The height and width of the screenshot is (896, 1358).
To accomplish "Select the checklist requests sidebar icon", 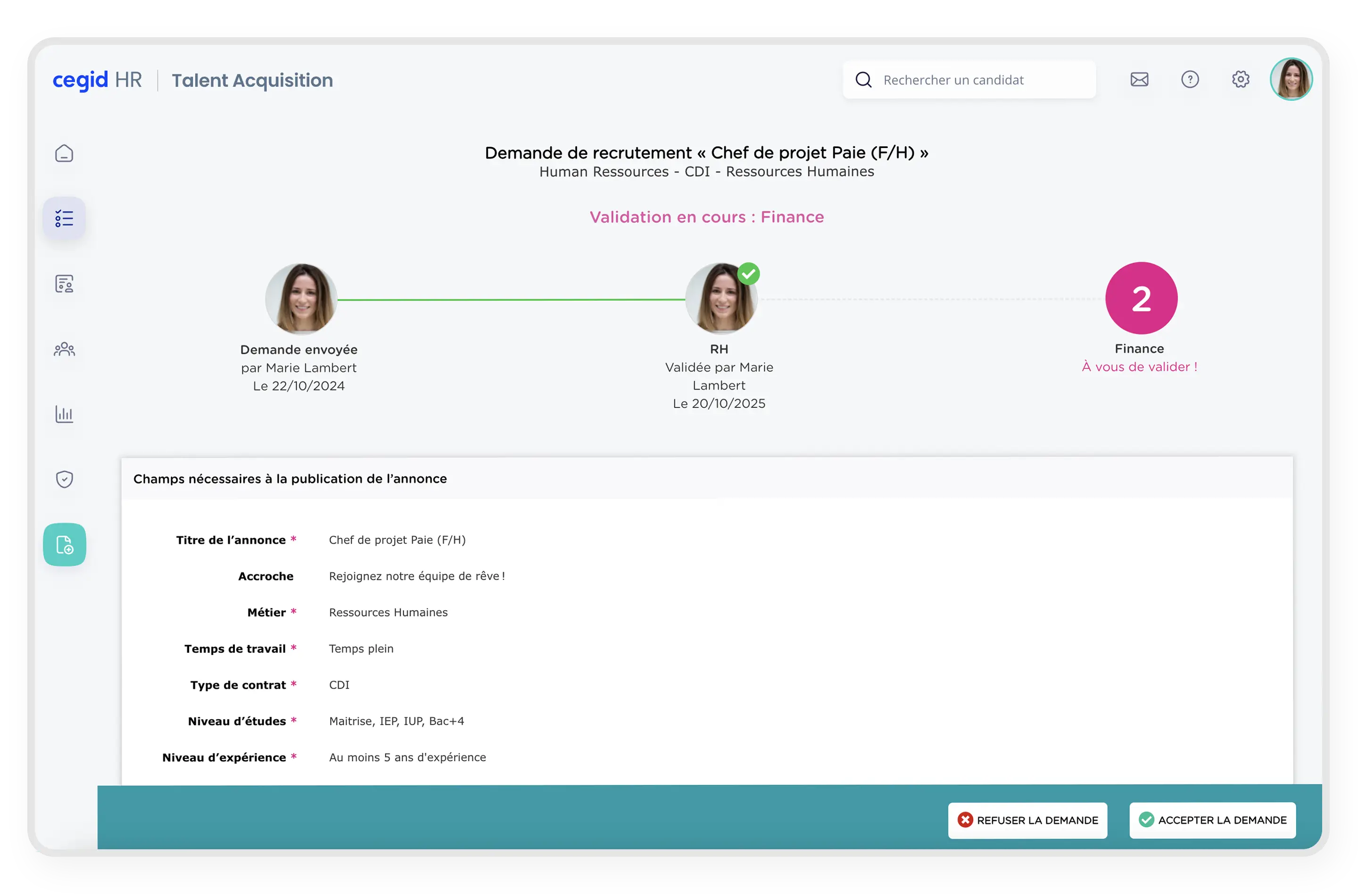I will pyautogui.click(x=64, y=218).
